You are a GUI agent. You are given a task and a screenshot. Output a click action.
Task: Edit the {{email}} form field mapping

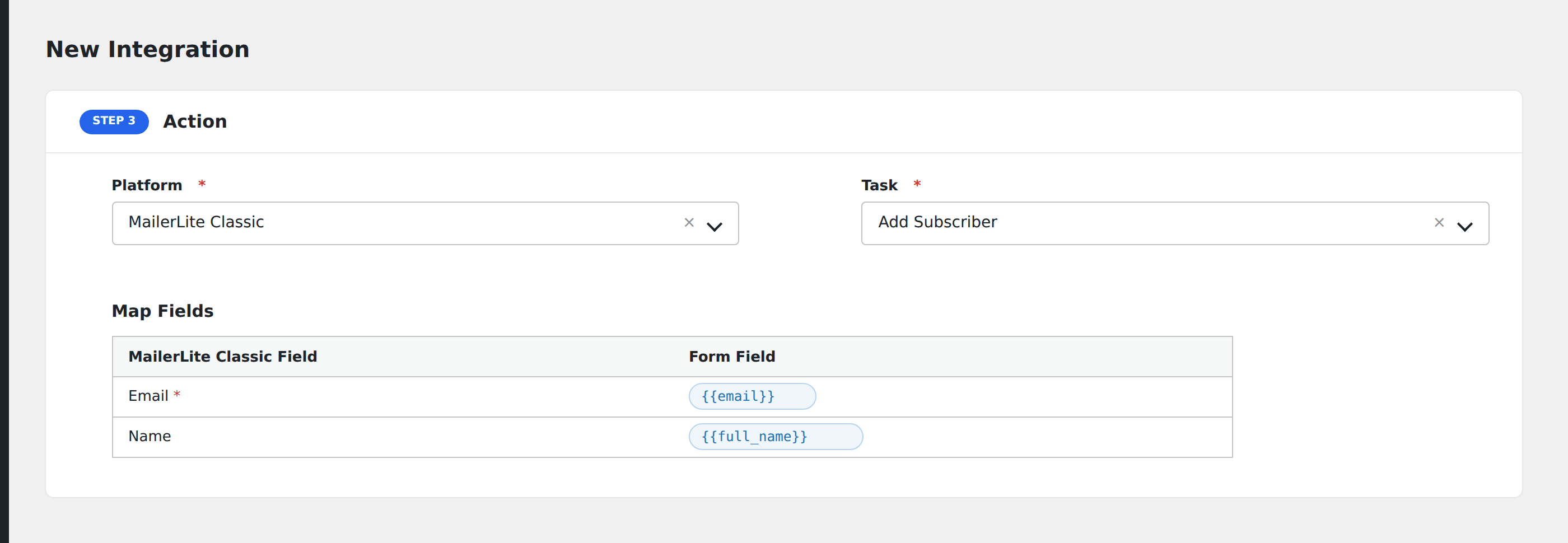(752, 396)
